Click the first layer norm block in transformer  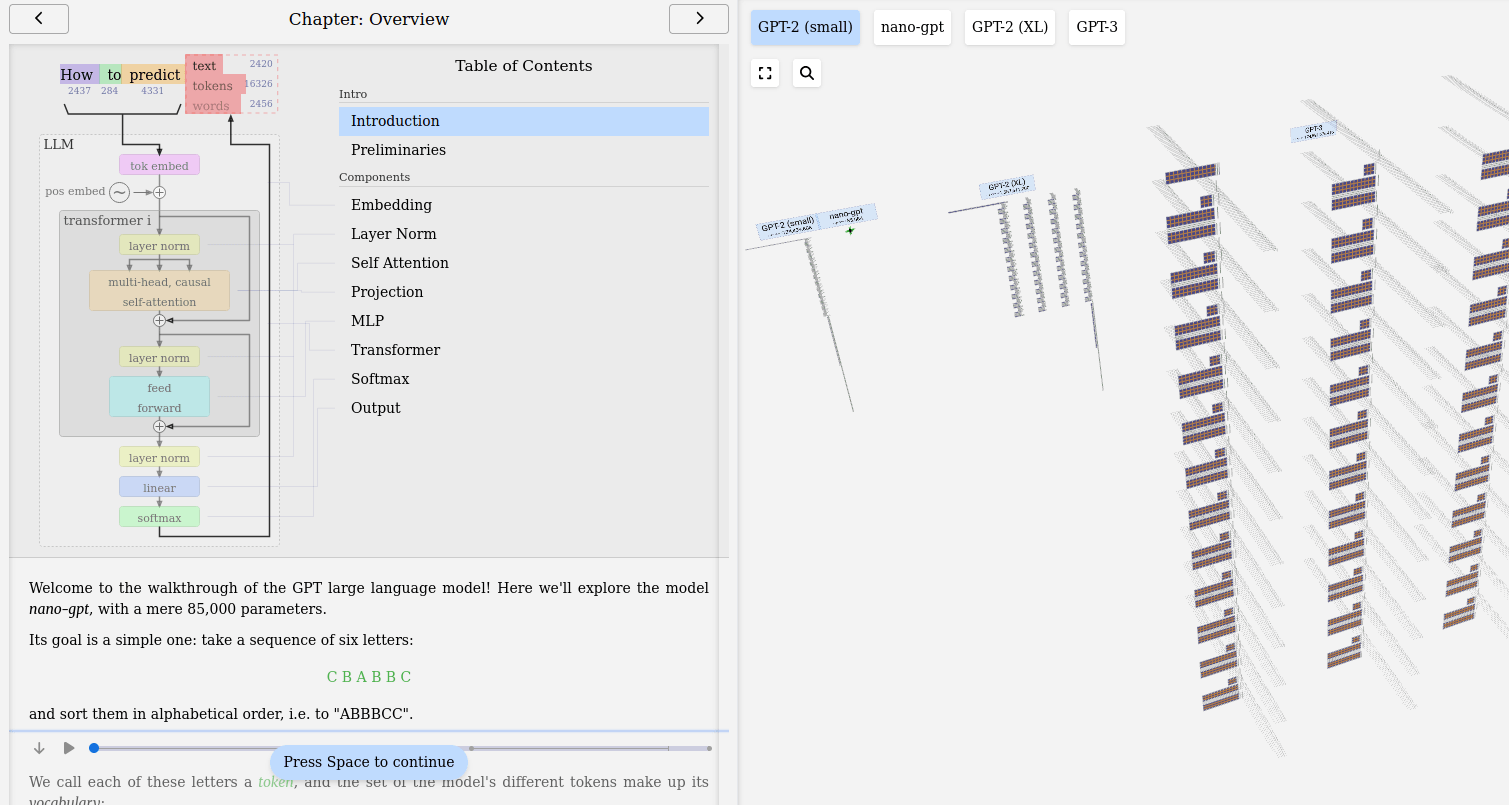coord(159,245)
